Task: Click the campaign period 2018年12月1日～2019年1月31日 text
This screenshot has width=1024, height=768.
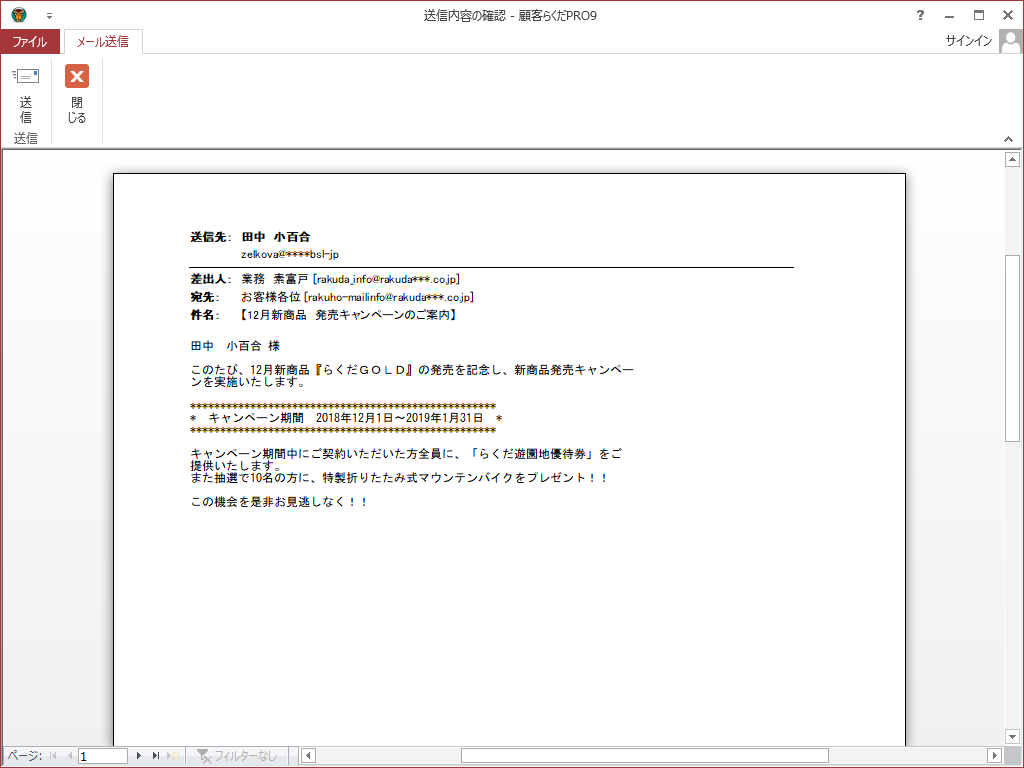Action: 400,418
